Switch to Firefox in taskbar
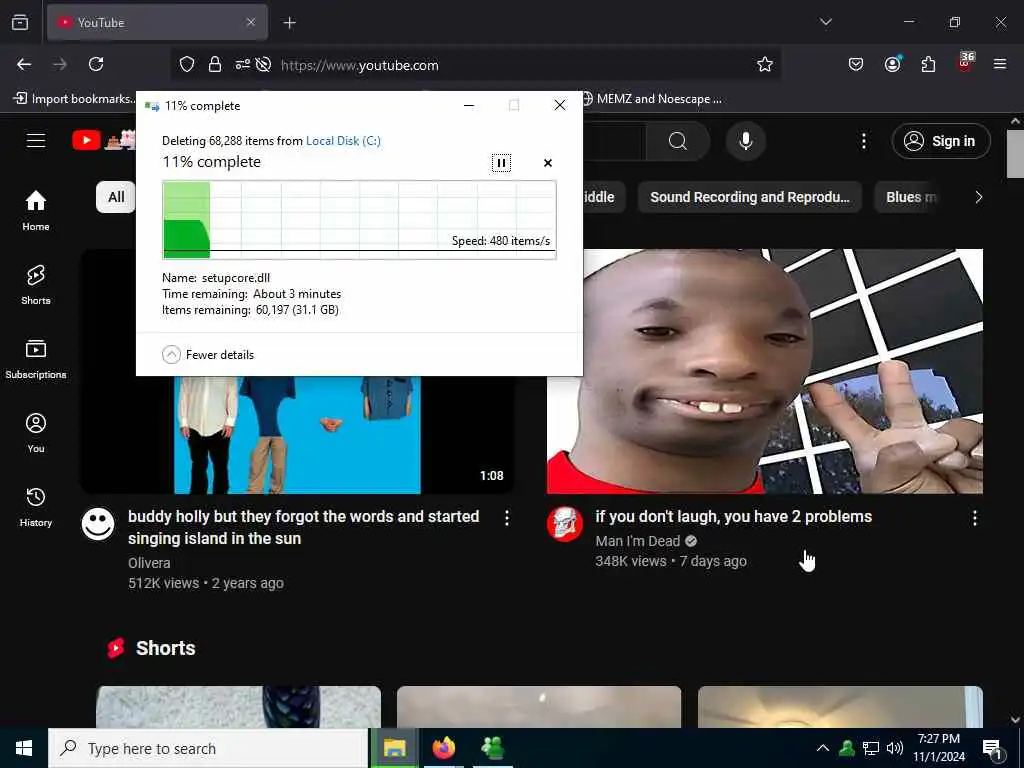The width and height of the screenshot is (1024, 768). coord(443,748)
